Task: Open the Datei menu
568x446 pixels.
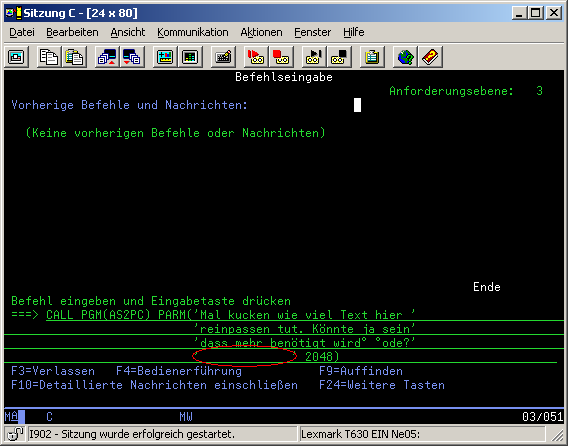Action: click(x=22, y=32)
